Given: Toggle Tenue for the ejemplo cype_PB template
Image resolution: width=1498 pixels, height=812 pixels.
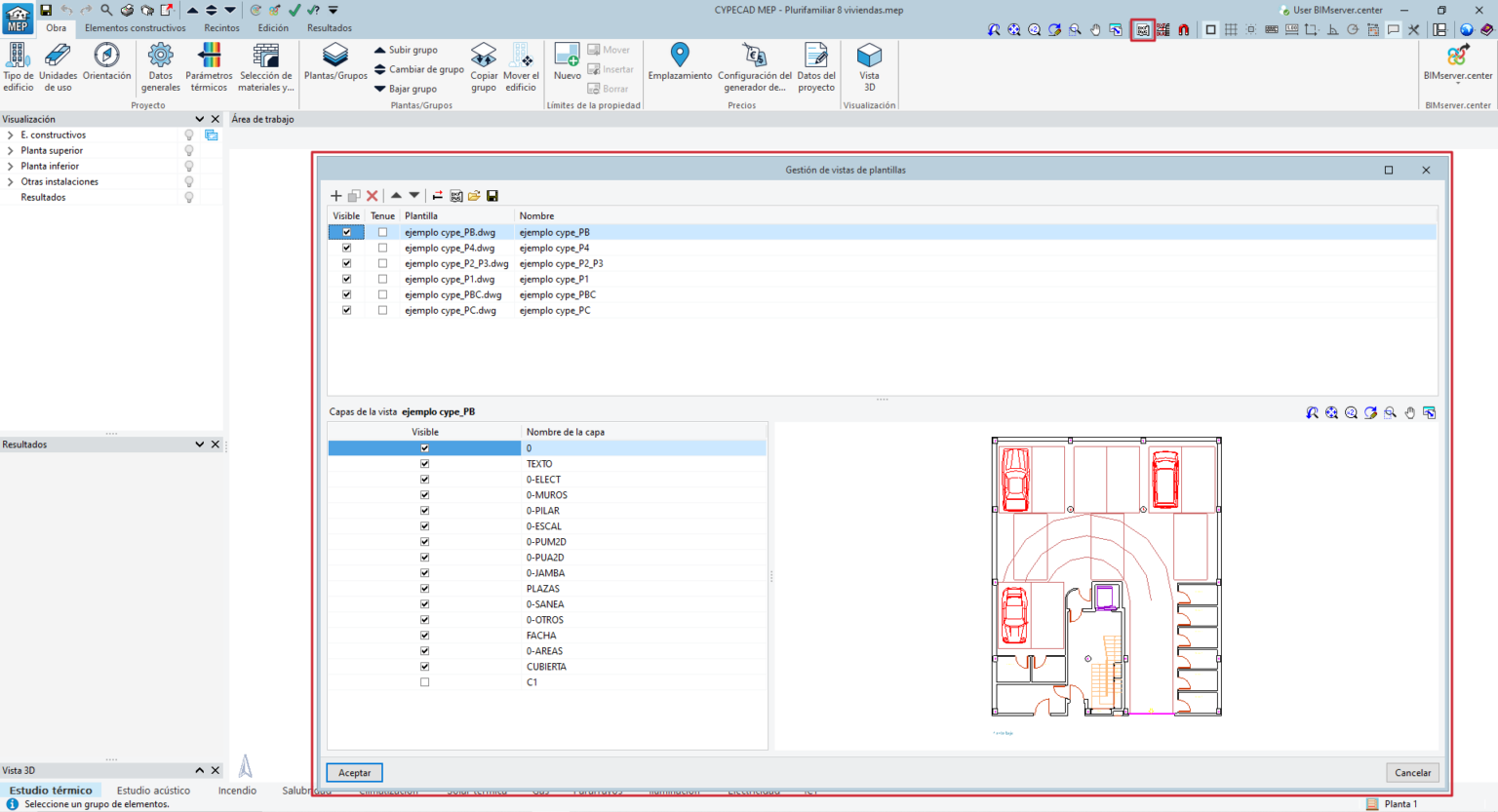Looking at the screenshot, I should point(382,232).
